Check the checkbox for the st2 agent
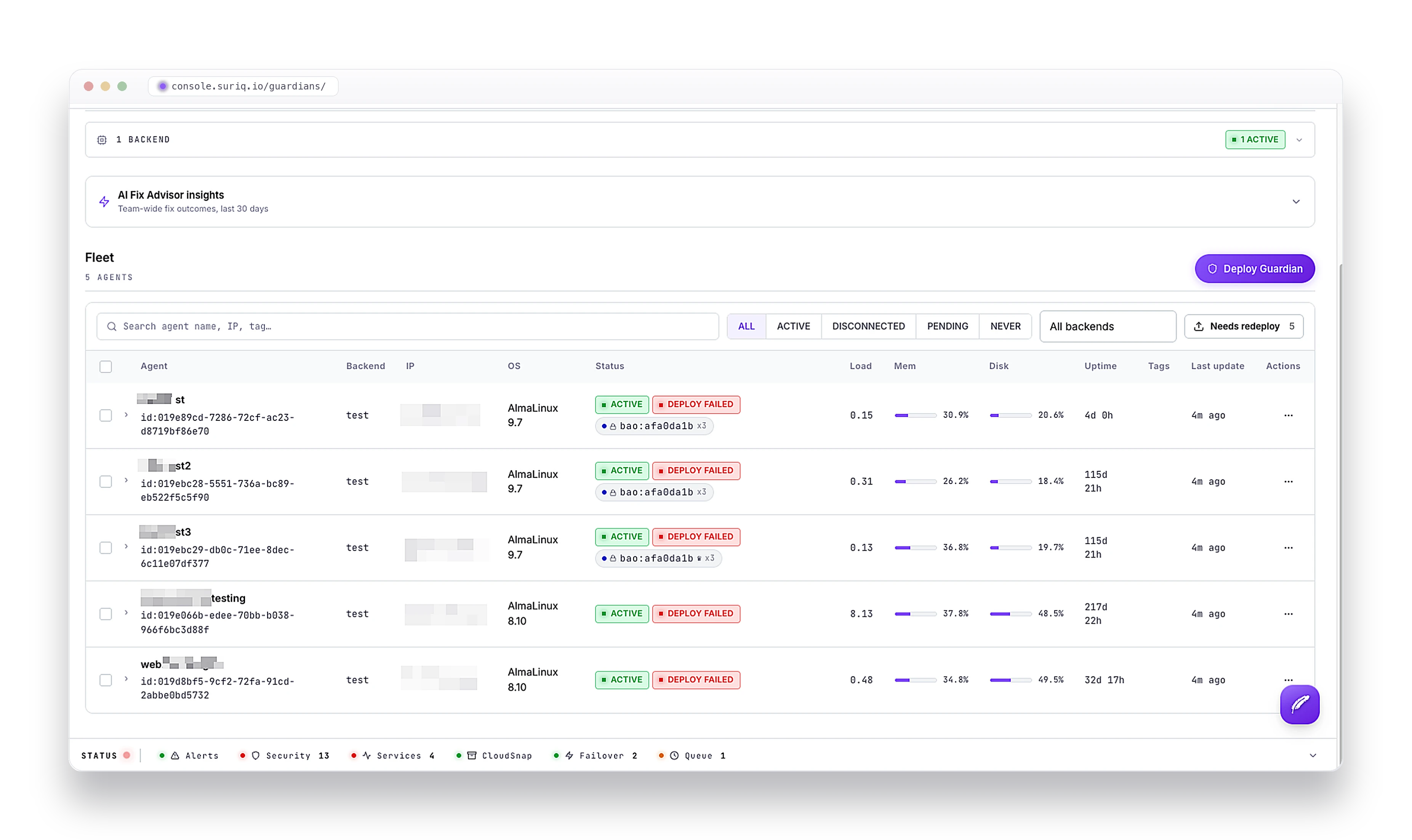This screenshot has width=1412, height=840. (106, 482)
